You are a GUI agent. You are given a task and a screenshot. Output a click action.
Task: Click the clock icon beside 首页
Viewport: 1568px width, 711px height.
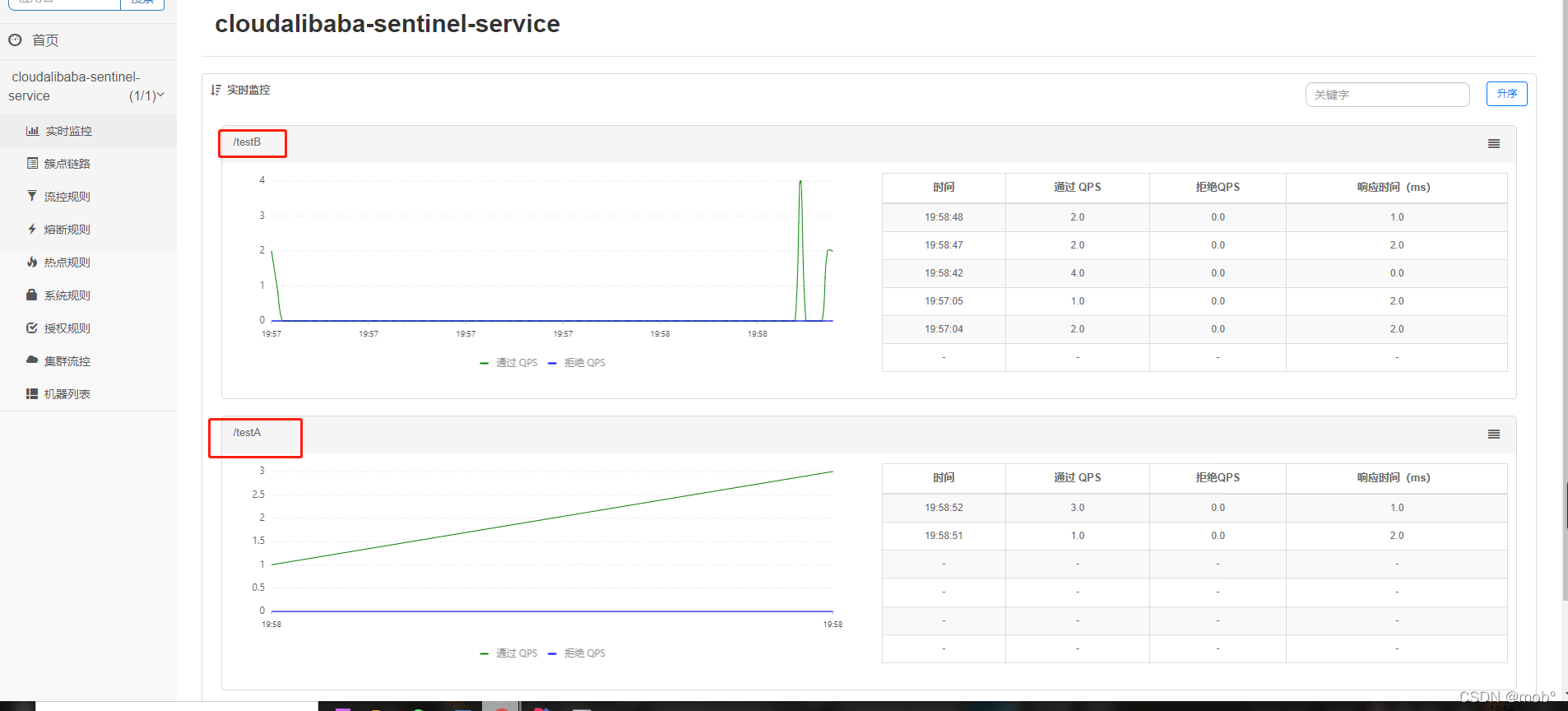15,39
